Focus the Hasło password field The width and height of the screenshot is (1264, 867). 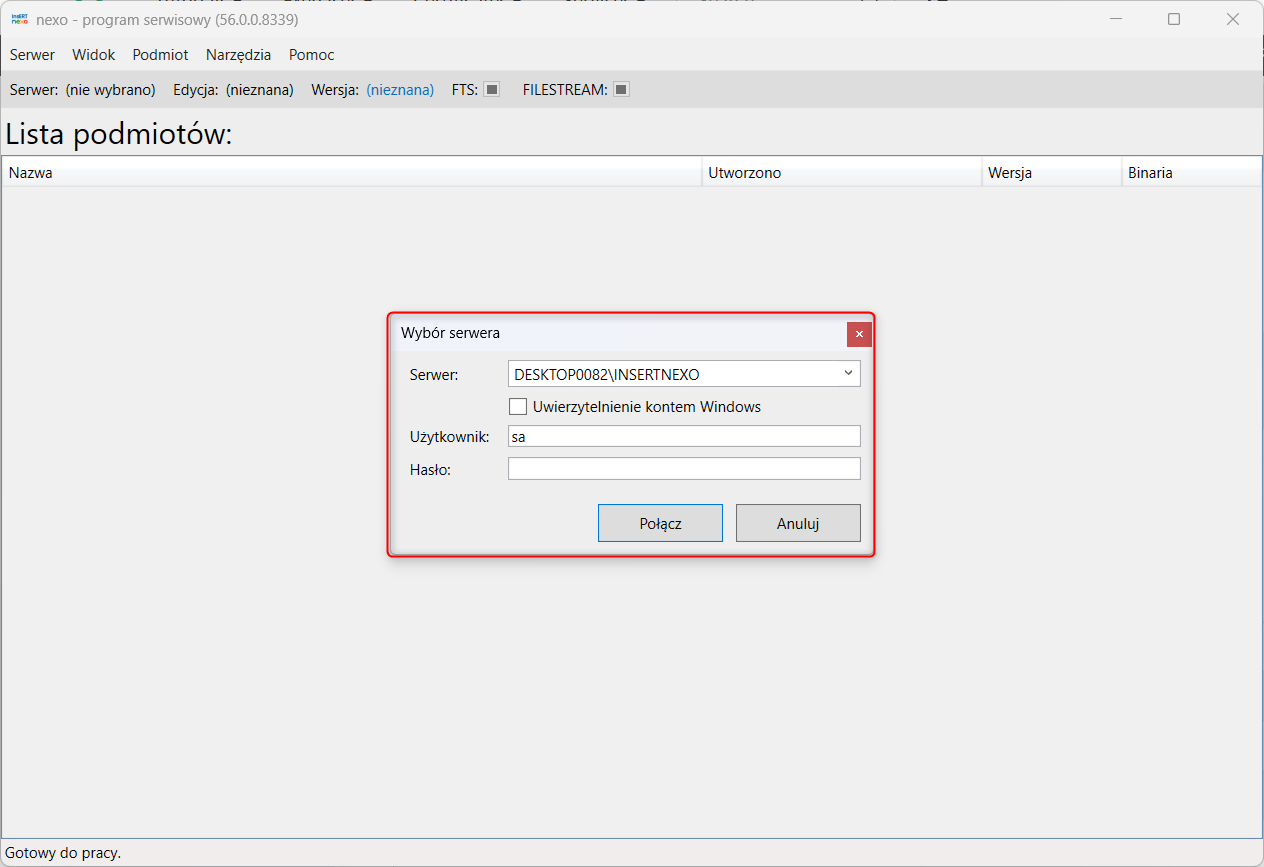coord(684,468)
